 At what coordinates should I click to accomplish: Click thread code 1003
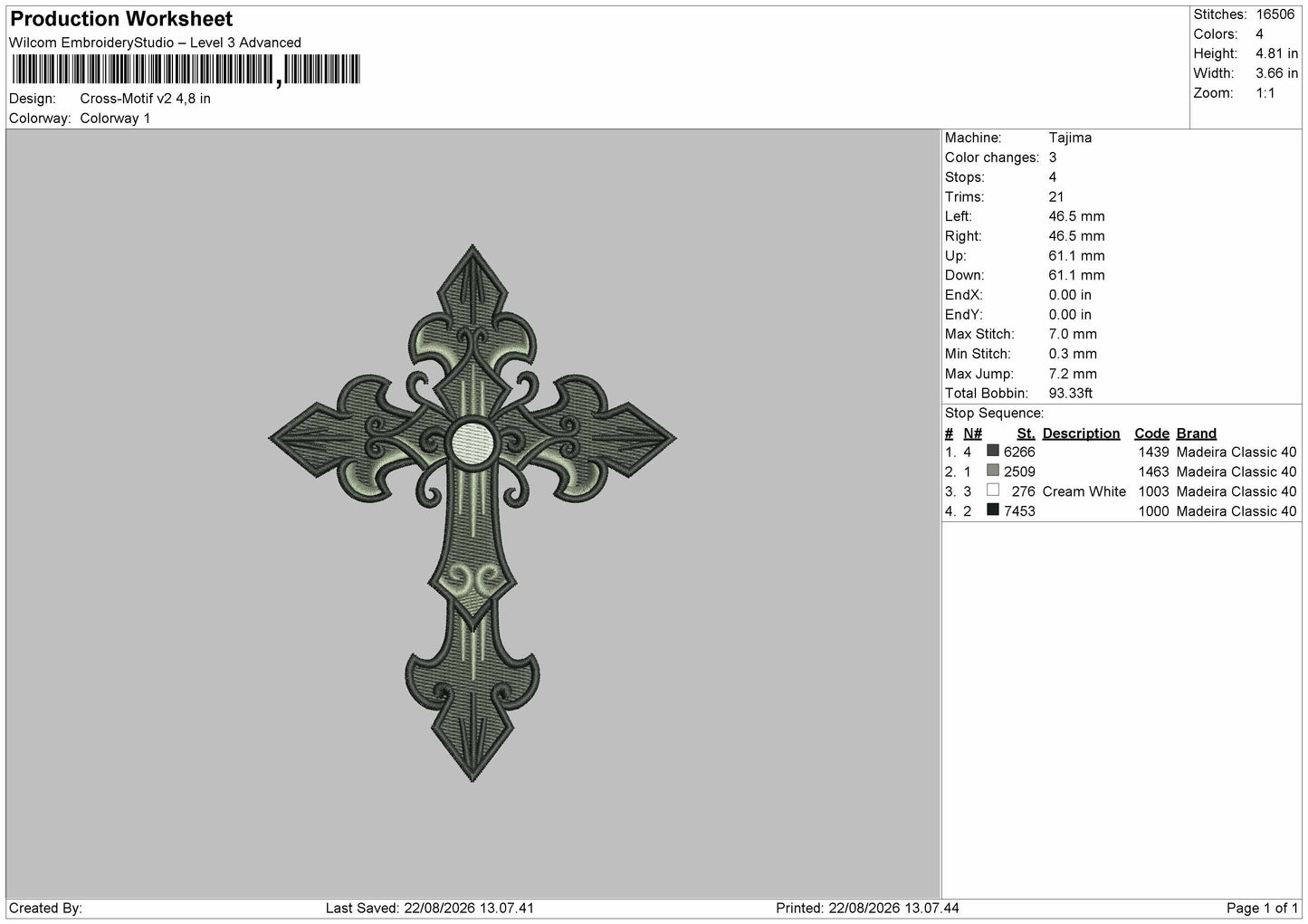point(1154,491)
